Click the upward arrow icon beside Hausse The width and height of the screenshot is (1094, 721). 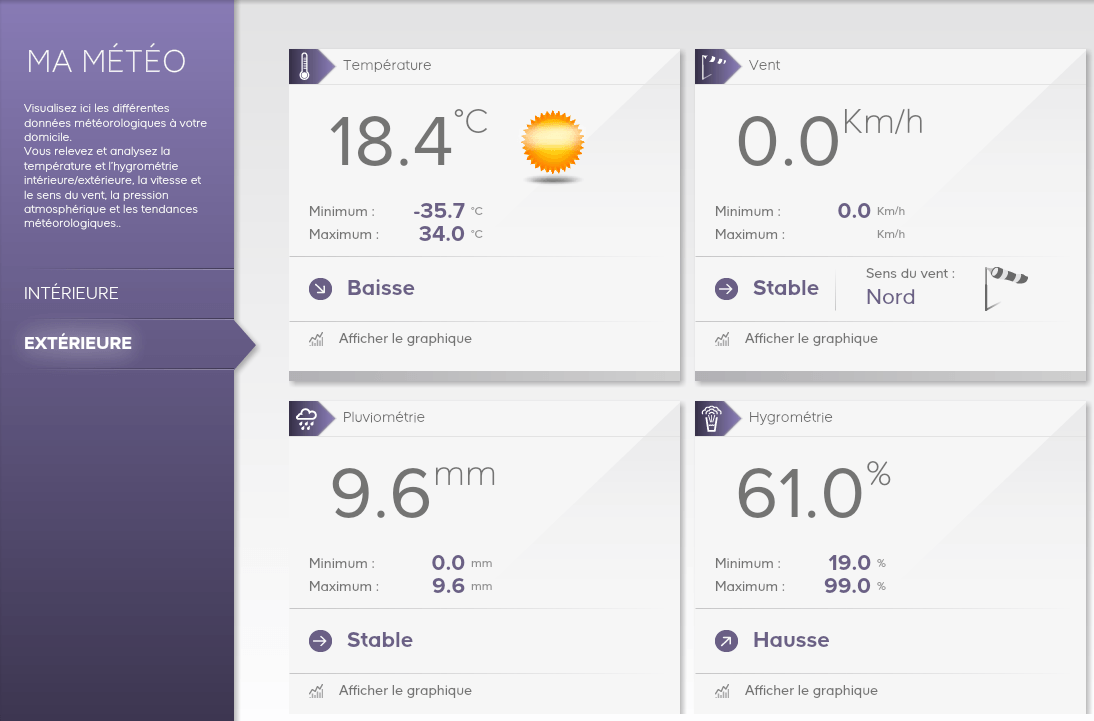726,640
